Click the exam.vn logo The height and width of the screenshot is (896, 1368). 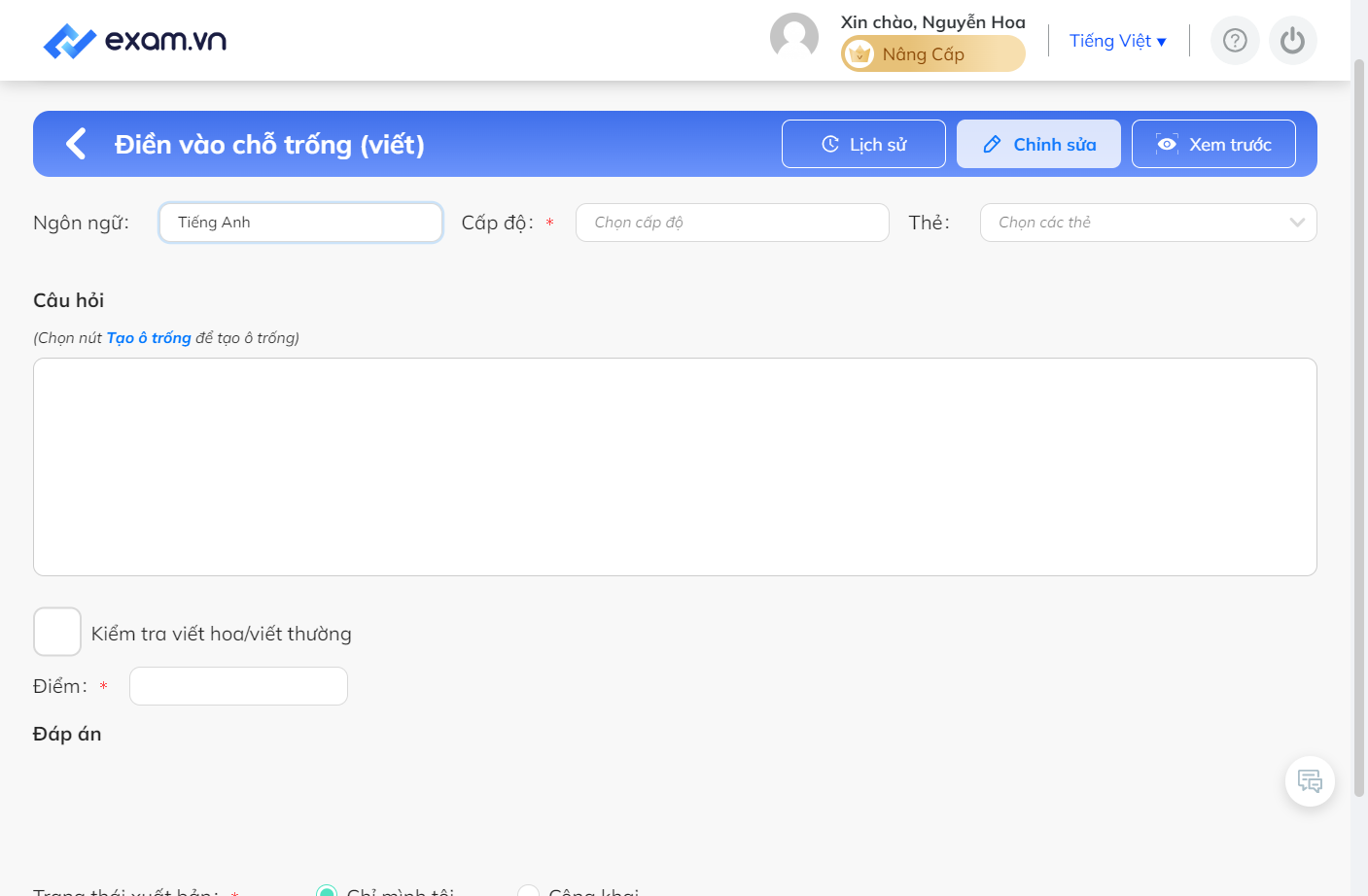135,41
